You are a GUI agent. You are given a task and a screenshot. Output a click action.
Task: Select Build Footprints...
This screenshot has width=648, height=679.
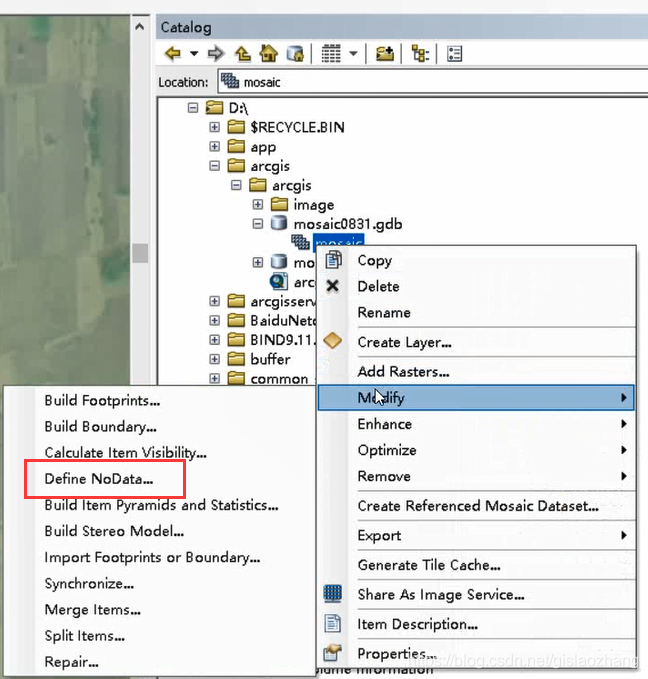159,401
